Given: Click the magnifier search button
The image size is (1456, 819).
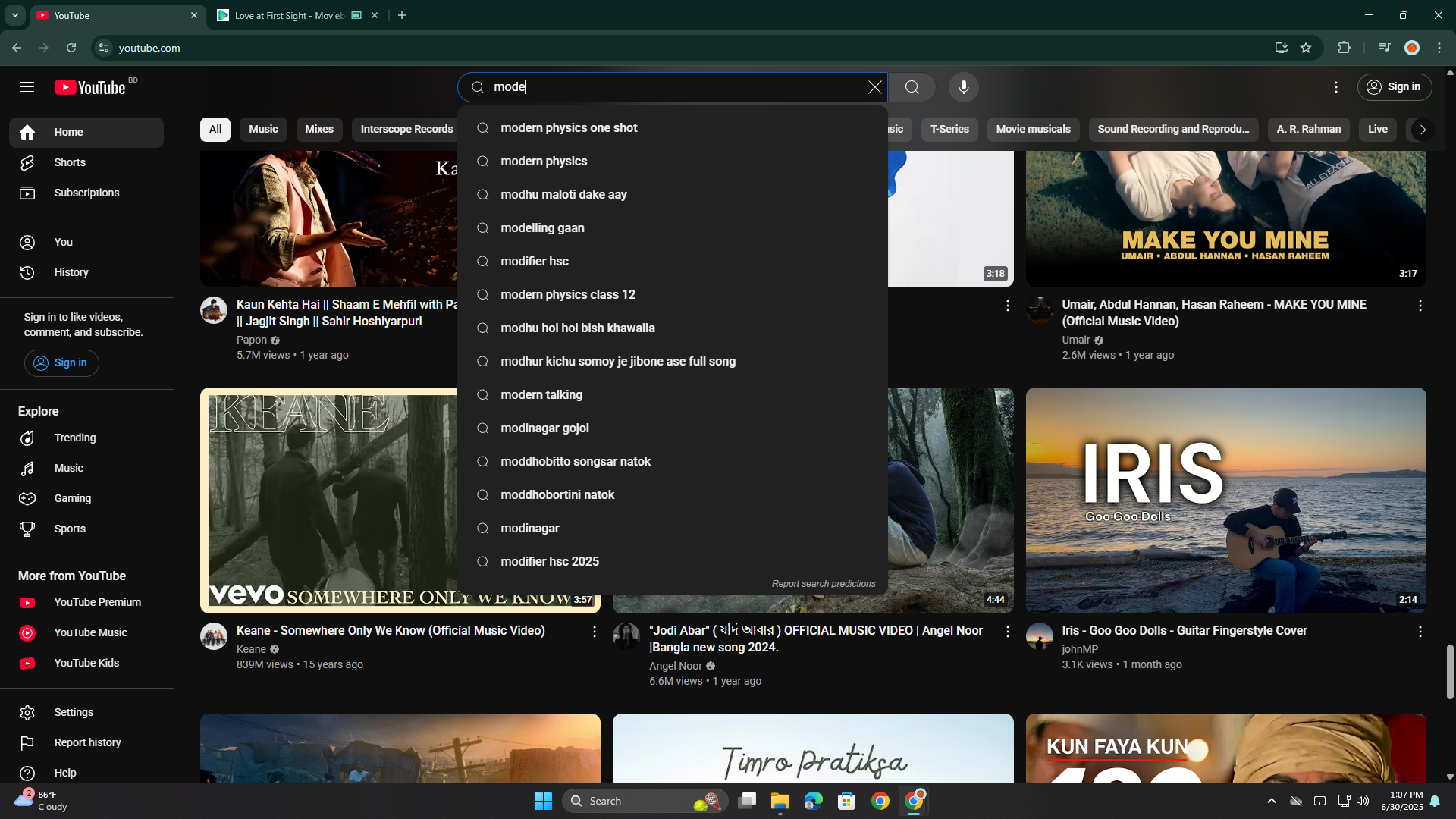Looking at the screenshot, I should click(x=912, y=87).
